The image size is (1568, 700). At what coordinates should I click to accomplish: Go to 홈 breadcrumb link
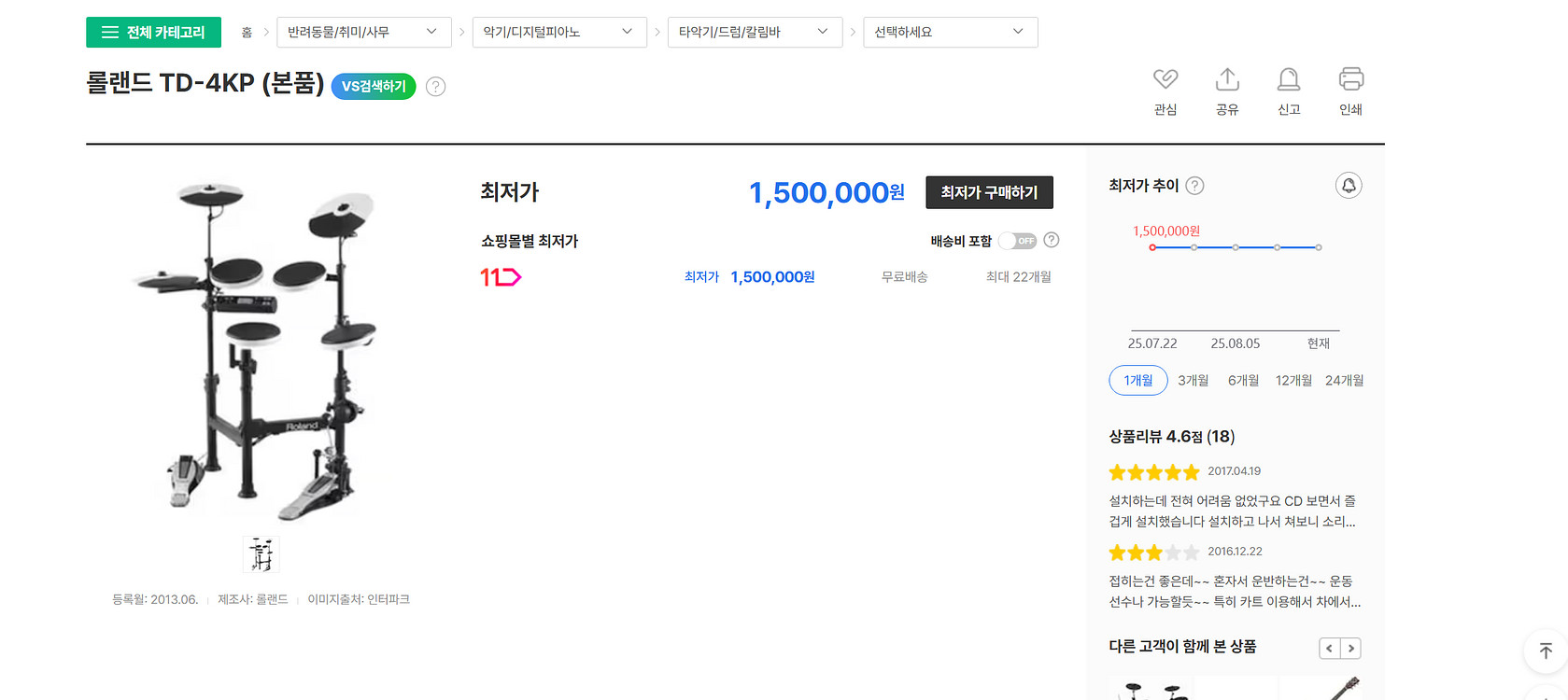click(247, 32)
